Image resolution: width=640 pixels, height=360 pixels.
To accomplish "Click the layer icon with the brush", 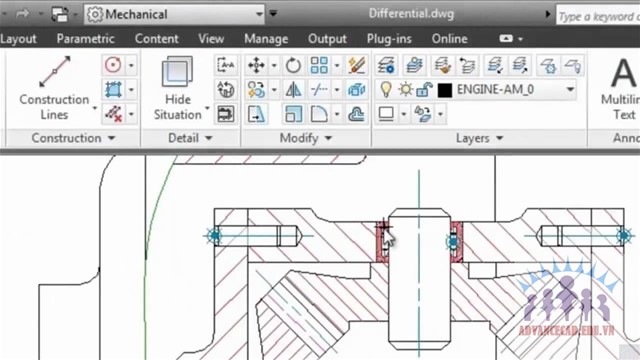I will coord(442,65).
